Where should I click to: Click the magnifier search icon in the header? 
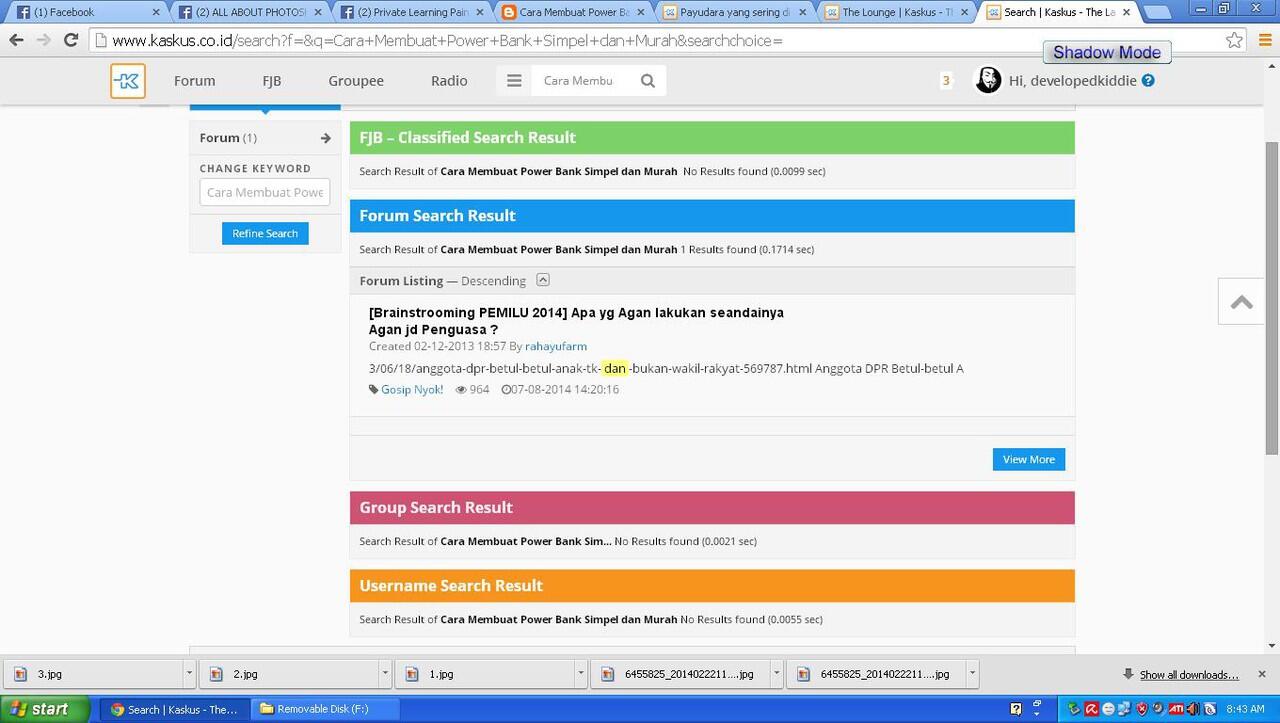648,81
